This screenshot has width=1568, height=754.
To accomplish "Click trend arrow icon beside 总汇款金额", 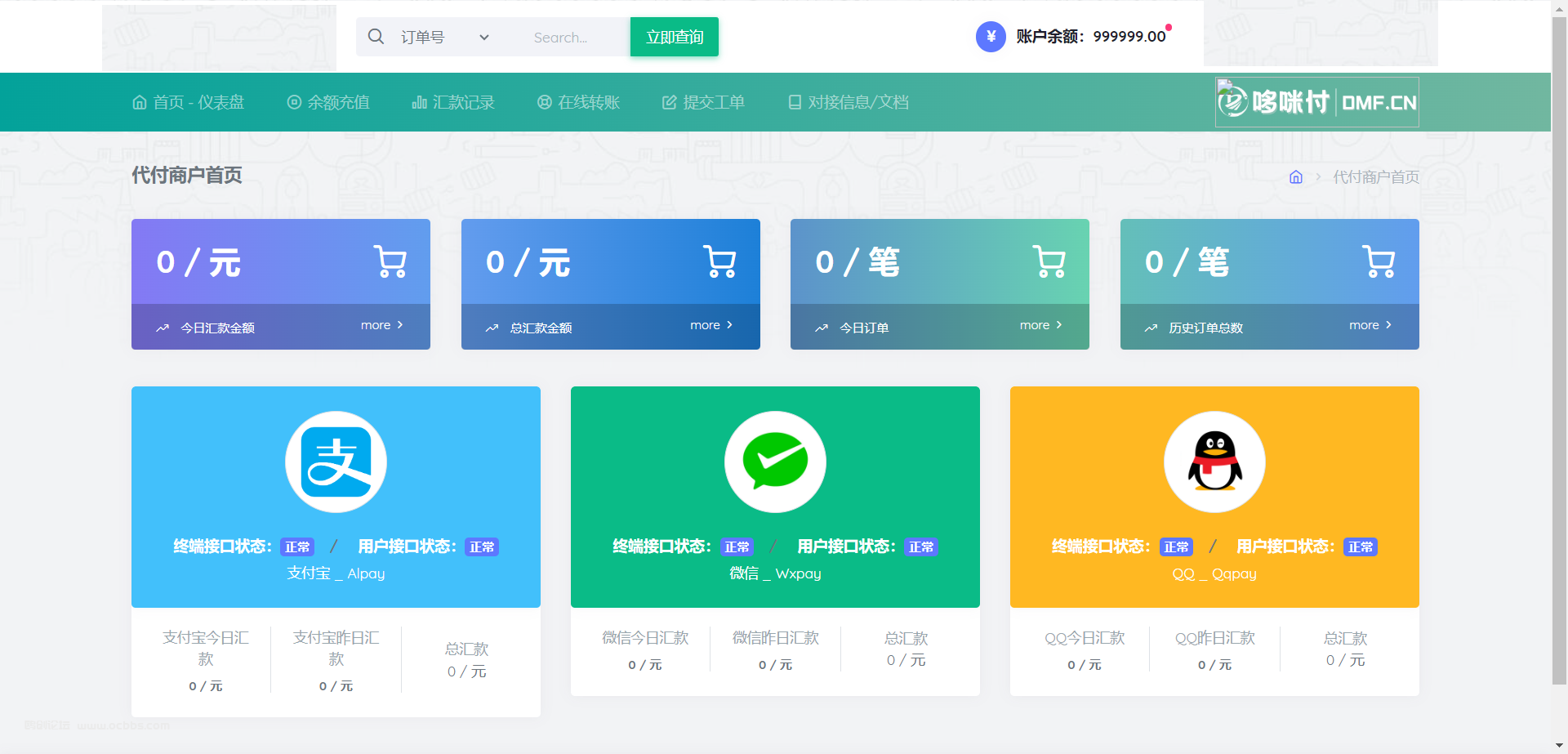I will click(x=492, y=328).
